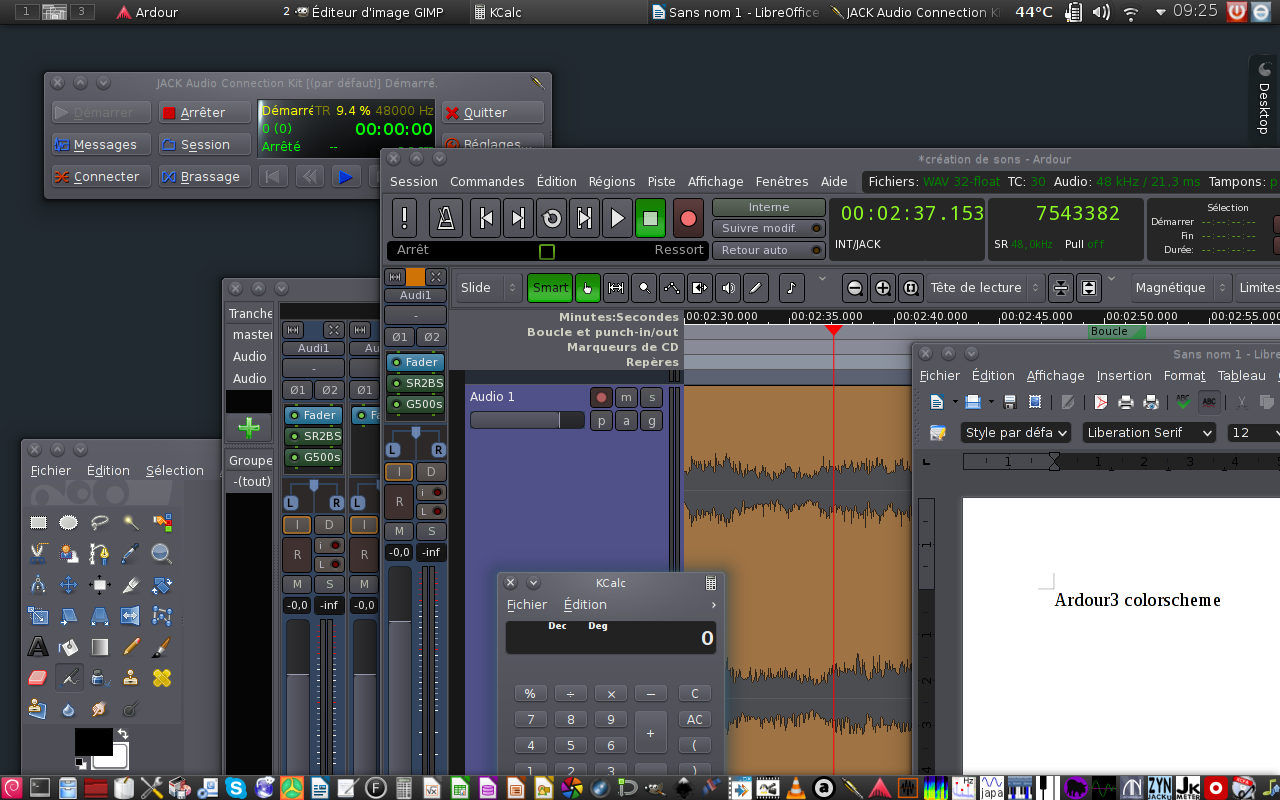This screenshot has width=1280, height=800.
Task: Select GIMP ellipse select tool
Action: [x=69, y=522]
